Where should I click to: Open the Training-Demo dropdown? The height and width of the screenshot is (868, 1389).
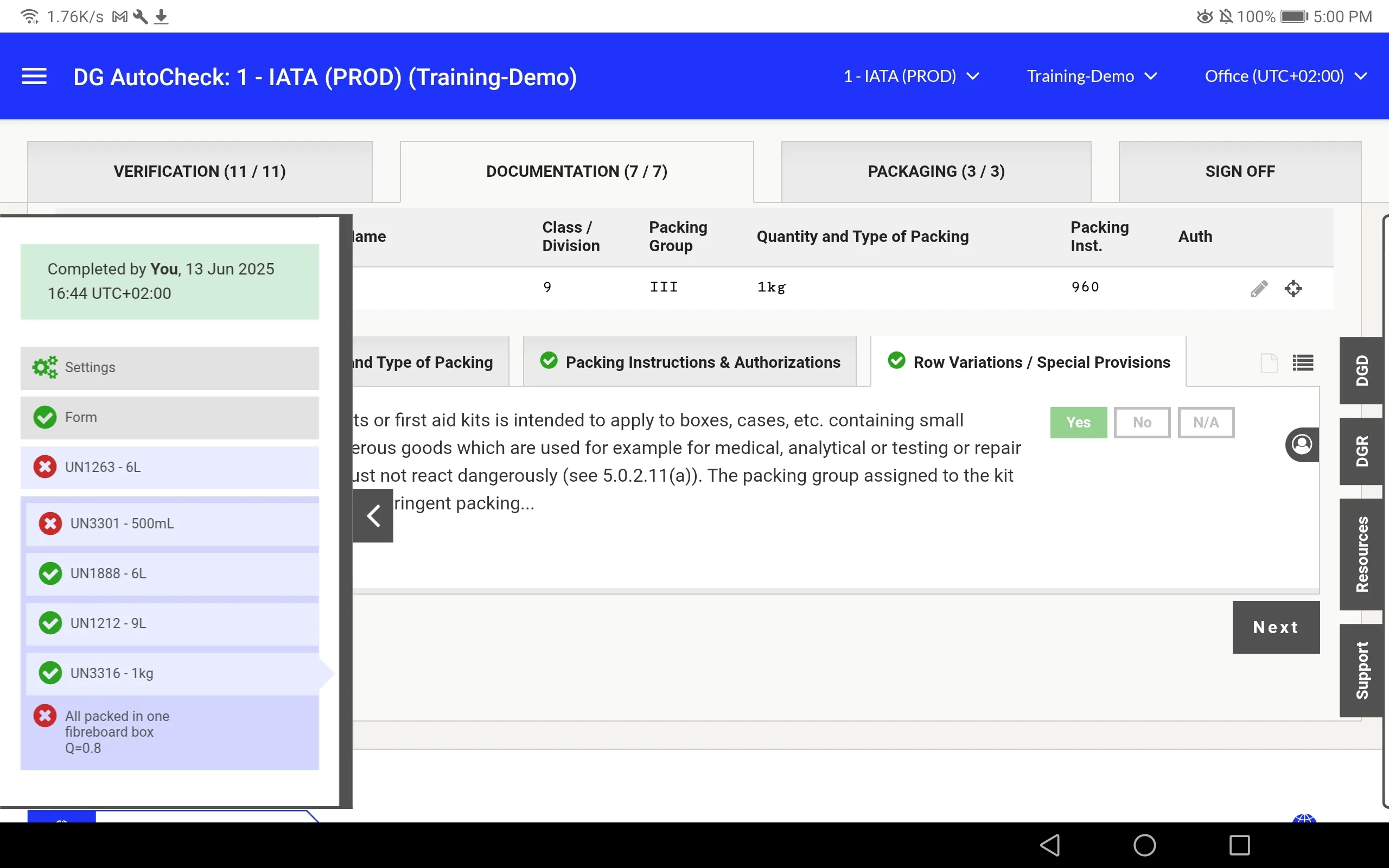point(1091,76)
